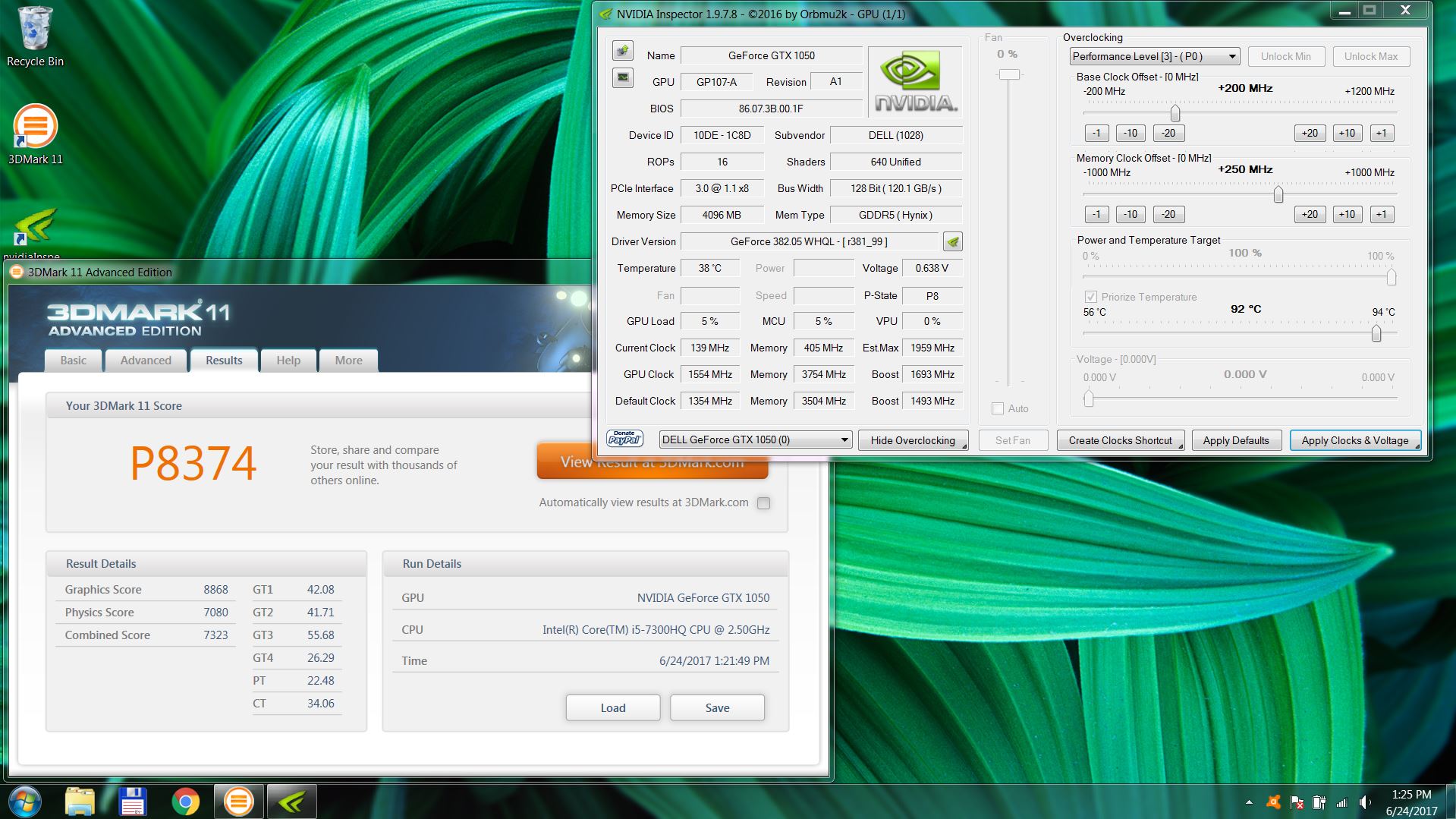This screenshot has width=1456, height=819.
Task: Click the PayPal Donate icon
Action: (x=624, y=439)
